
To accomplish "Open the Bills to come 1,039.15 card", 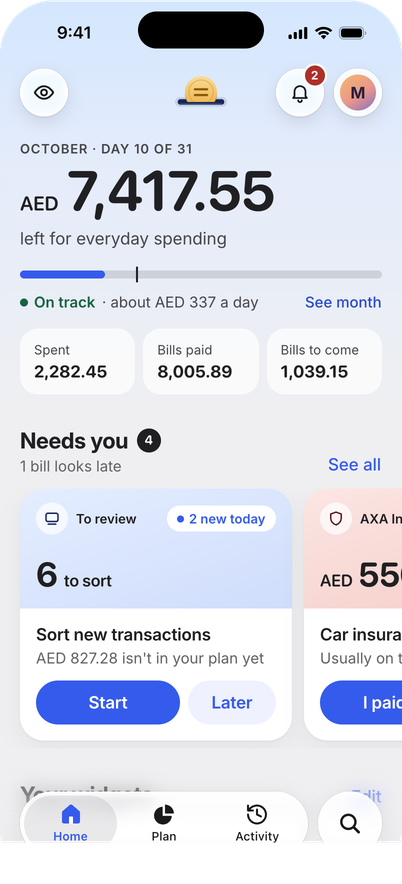I will click(325, 361).
